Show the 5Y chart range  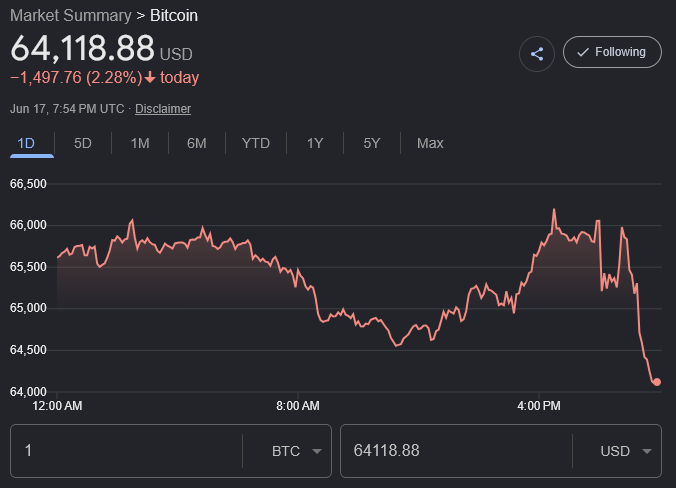(x=372, y=143)
